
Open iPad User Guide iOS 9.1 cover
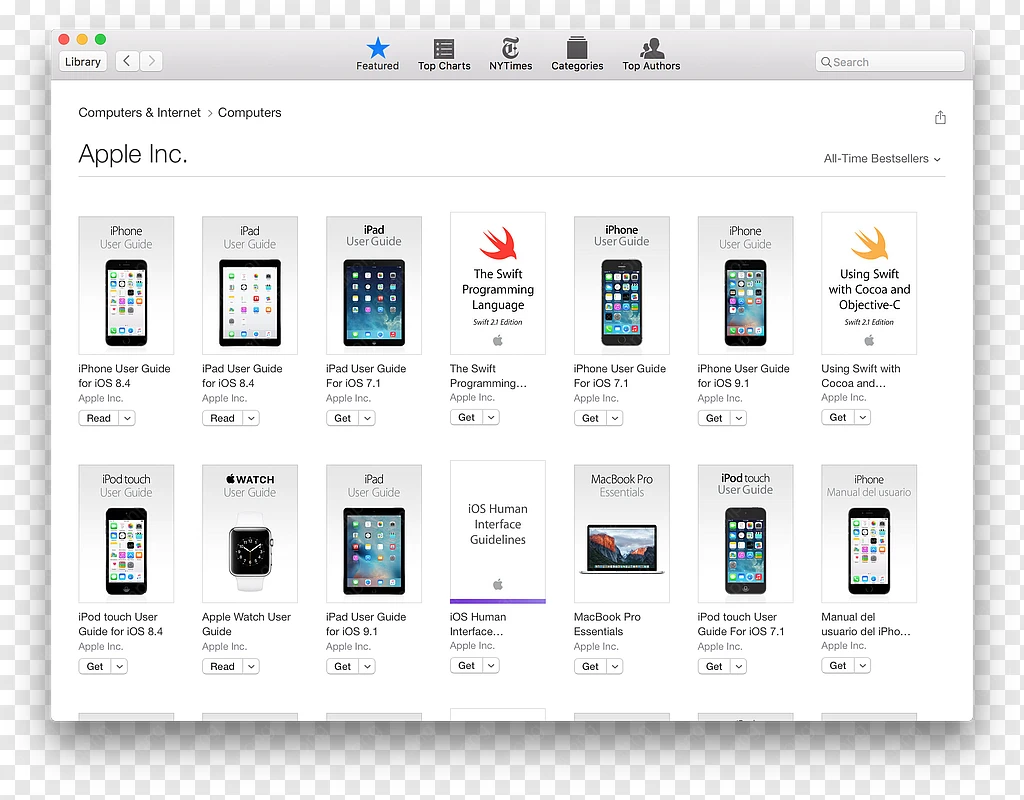(x=374, y=534)
